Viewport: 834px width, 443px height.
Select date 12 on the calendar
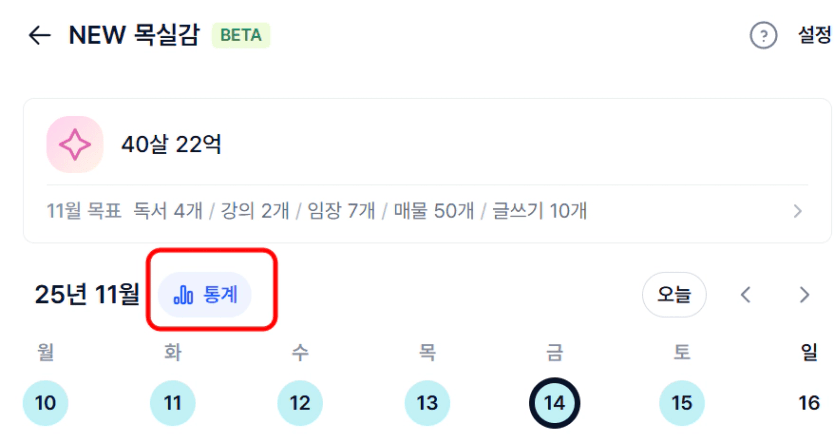(x=300, y=403)
